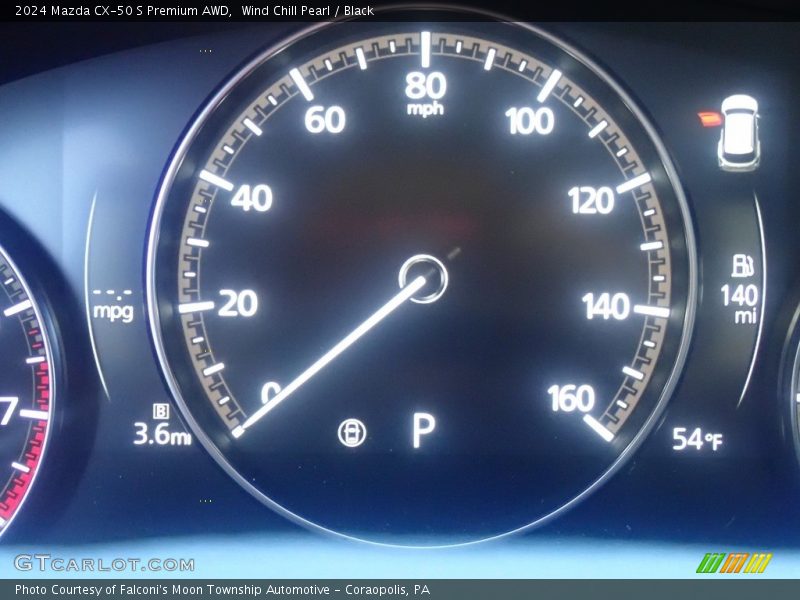Click the 54°F outside temperature reading
This screenshot has width=800, height=600.
(697, 439)
